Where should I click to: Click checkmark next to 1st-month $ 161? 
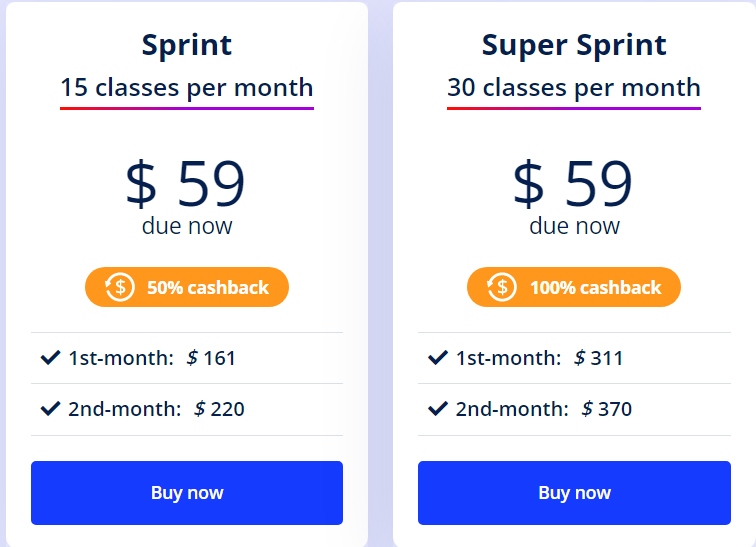(x=51, y=358)
